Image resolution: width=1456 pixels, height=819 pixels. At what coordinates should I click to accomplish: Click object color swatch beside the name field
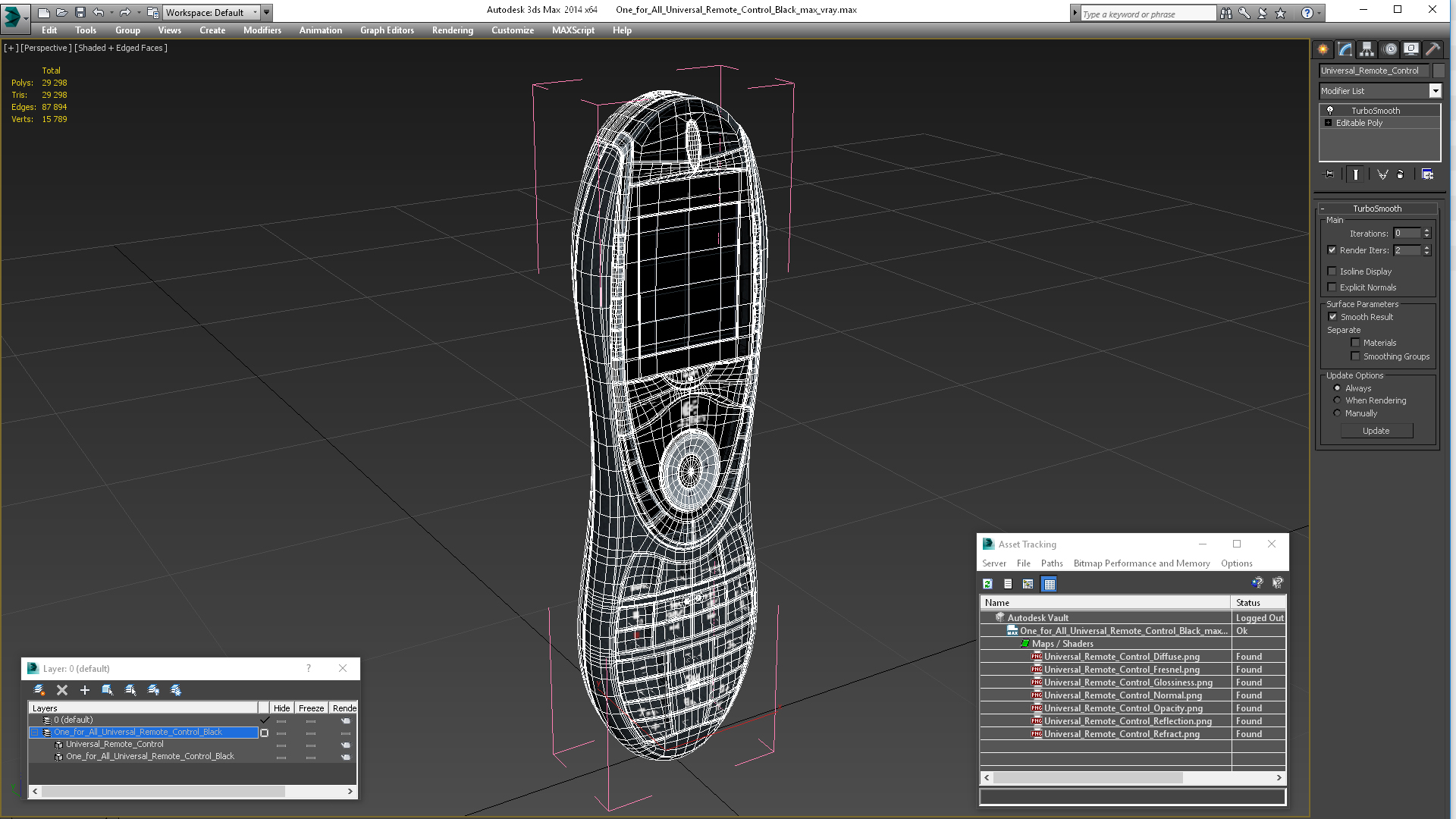(1439, 71)
